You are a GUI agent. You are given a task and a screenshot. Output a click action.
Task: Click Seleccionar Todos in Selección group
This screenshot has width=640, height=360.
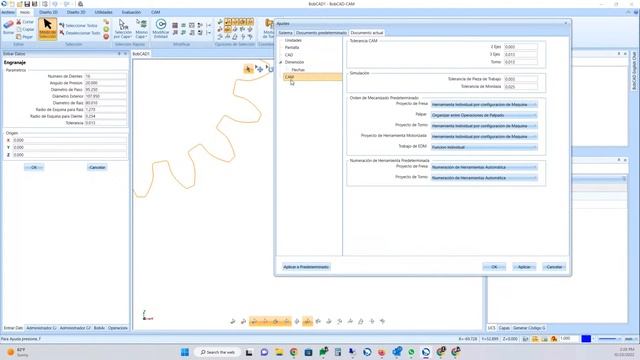pyautogui.click(x=78, y=25)
